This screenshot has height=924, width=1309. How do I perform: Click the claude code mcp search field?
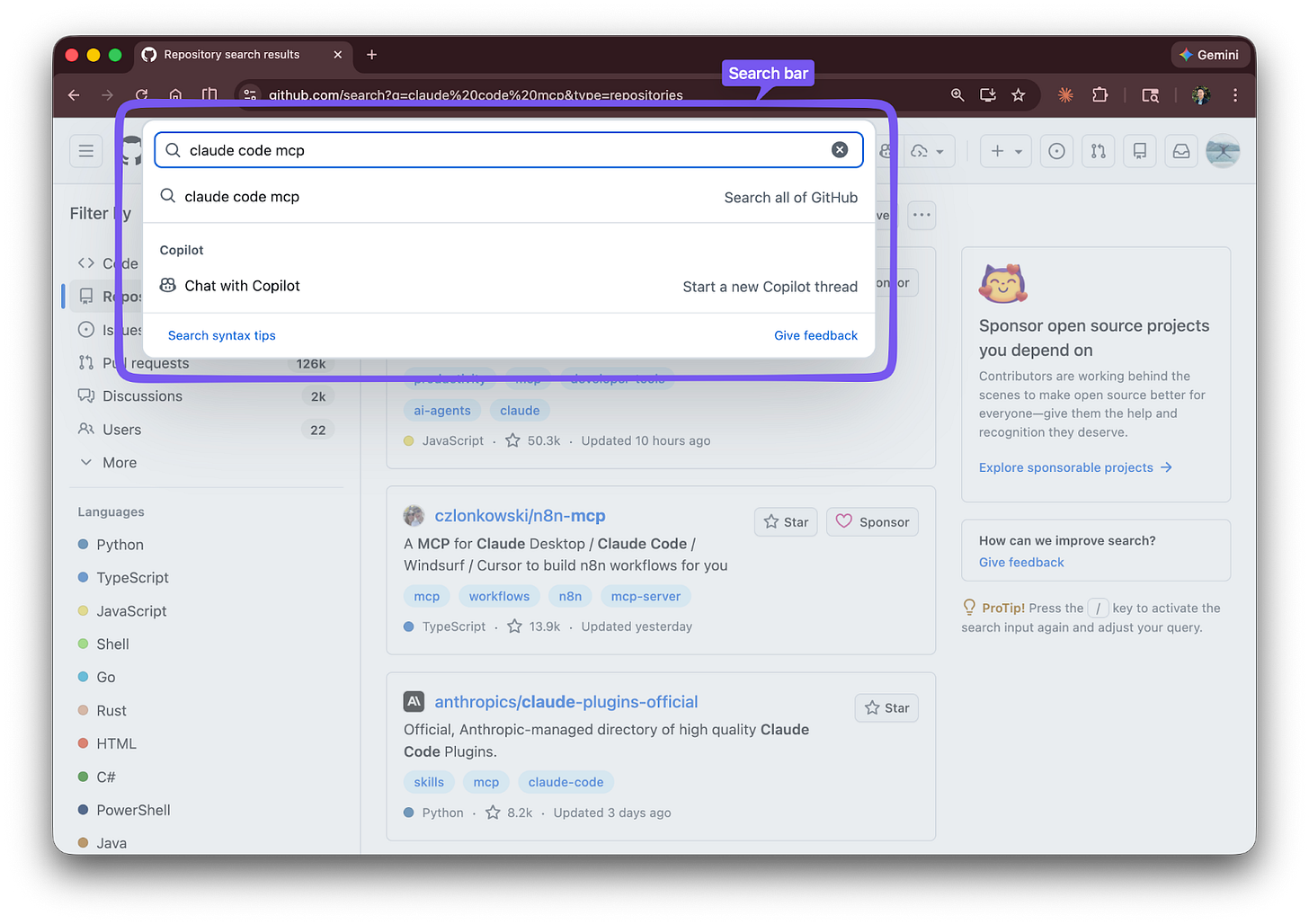(x=509, y=150)
